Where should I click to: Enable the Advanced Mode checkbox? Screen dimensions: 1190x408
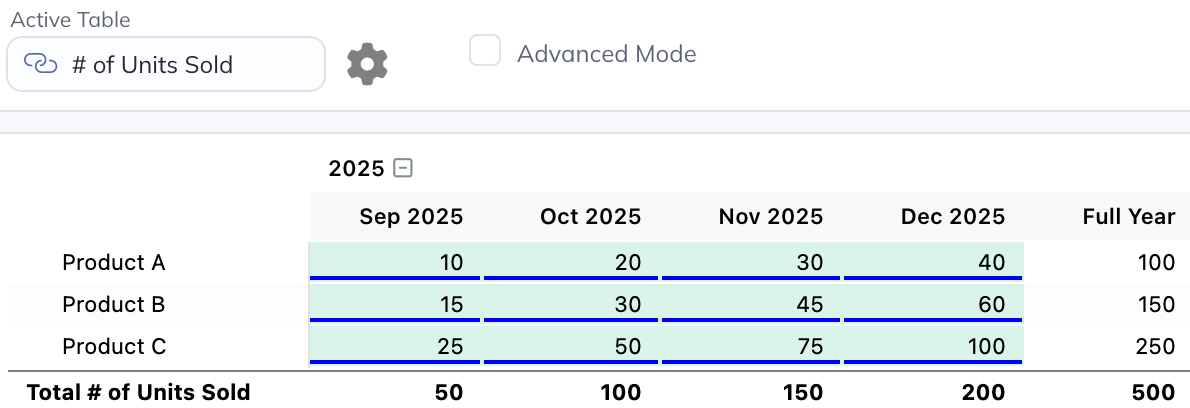tap(485, 51)
